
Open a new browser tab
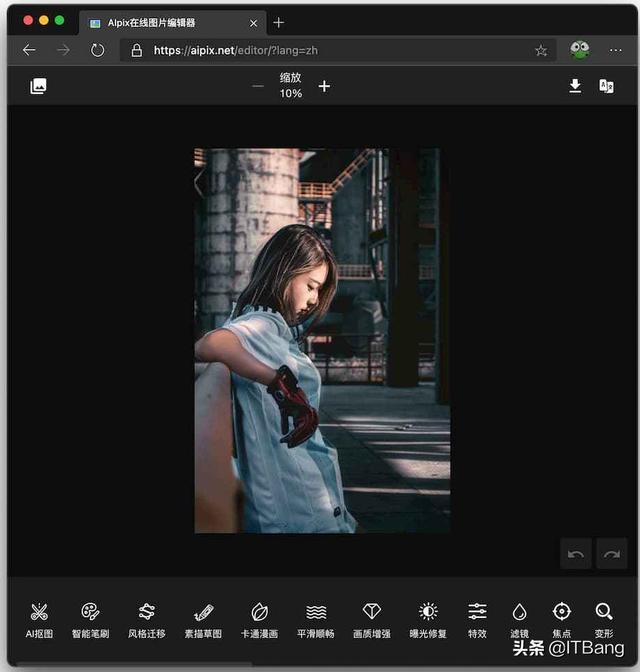tap(279, 22)
